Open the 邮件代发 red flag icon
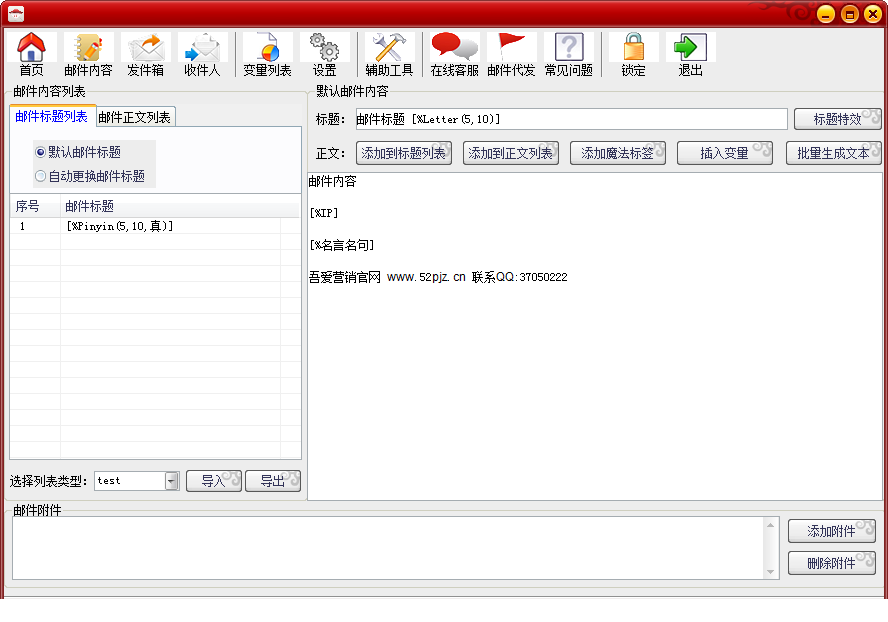The height and width of the screenshot is (622, 888). (511, 54)
